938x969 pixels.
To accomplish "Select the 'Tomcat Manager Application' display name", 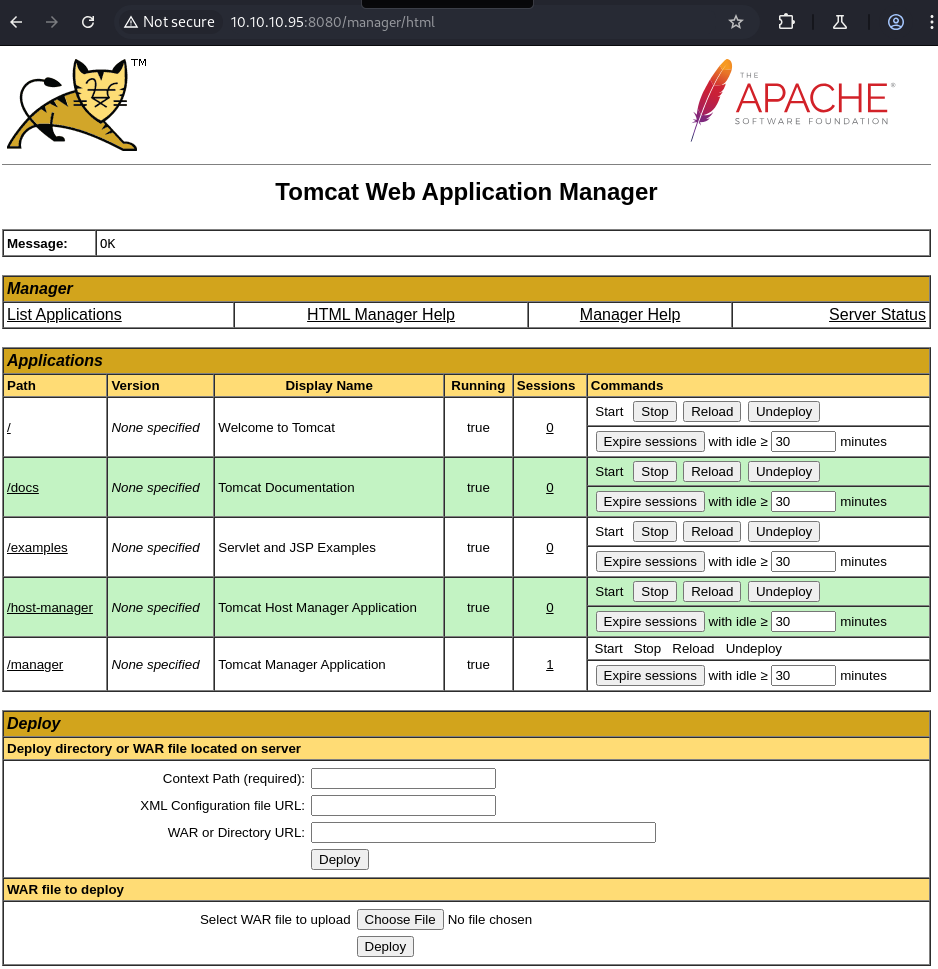I will pyautogui.click(x=302, y=664).
